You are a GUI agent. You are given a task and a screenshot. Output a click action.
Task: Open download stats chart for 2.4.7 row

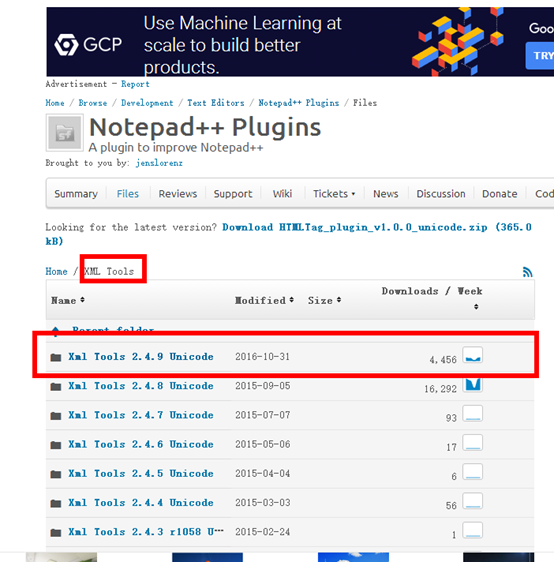(x=473, y=414)
